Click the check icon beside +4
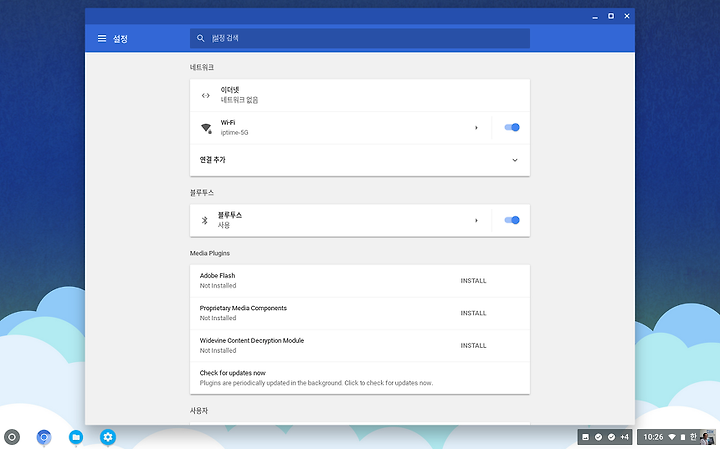The image size is (720, 449). (611, 437)
